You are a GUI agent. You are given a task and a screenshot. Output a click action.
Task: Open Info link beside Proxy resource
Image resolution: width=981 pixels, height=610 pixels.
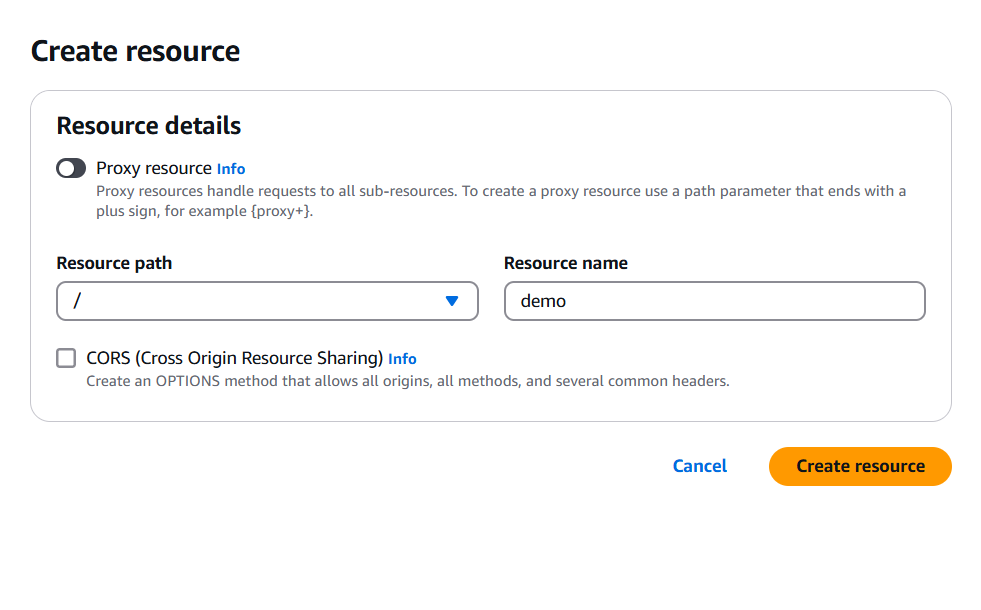[231, 169]
